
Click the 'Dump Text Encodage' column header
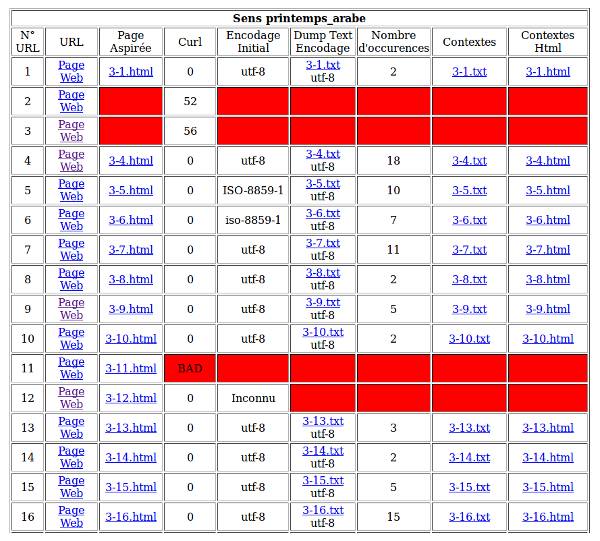tap(323, 42)
